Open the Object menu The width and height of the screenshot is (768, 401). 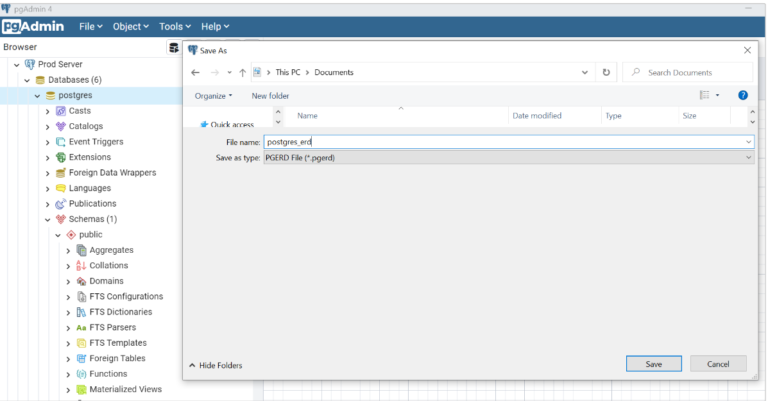(130, 26)
